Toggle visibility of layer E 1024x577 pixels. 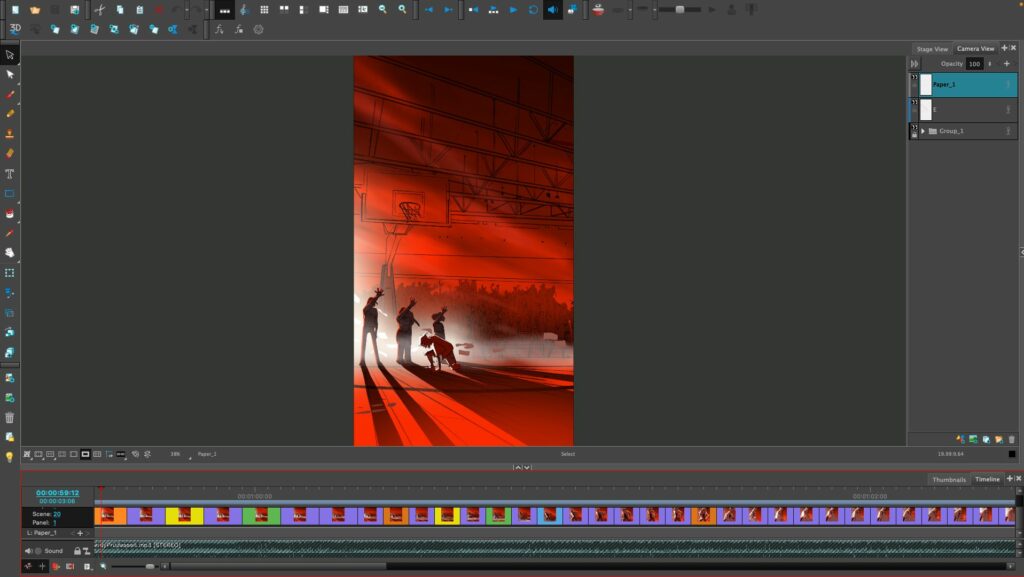click(x=914, y=103)
